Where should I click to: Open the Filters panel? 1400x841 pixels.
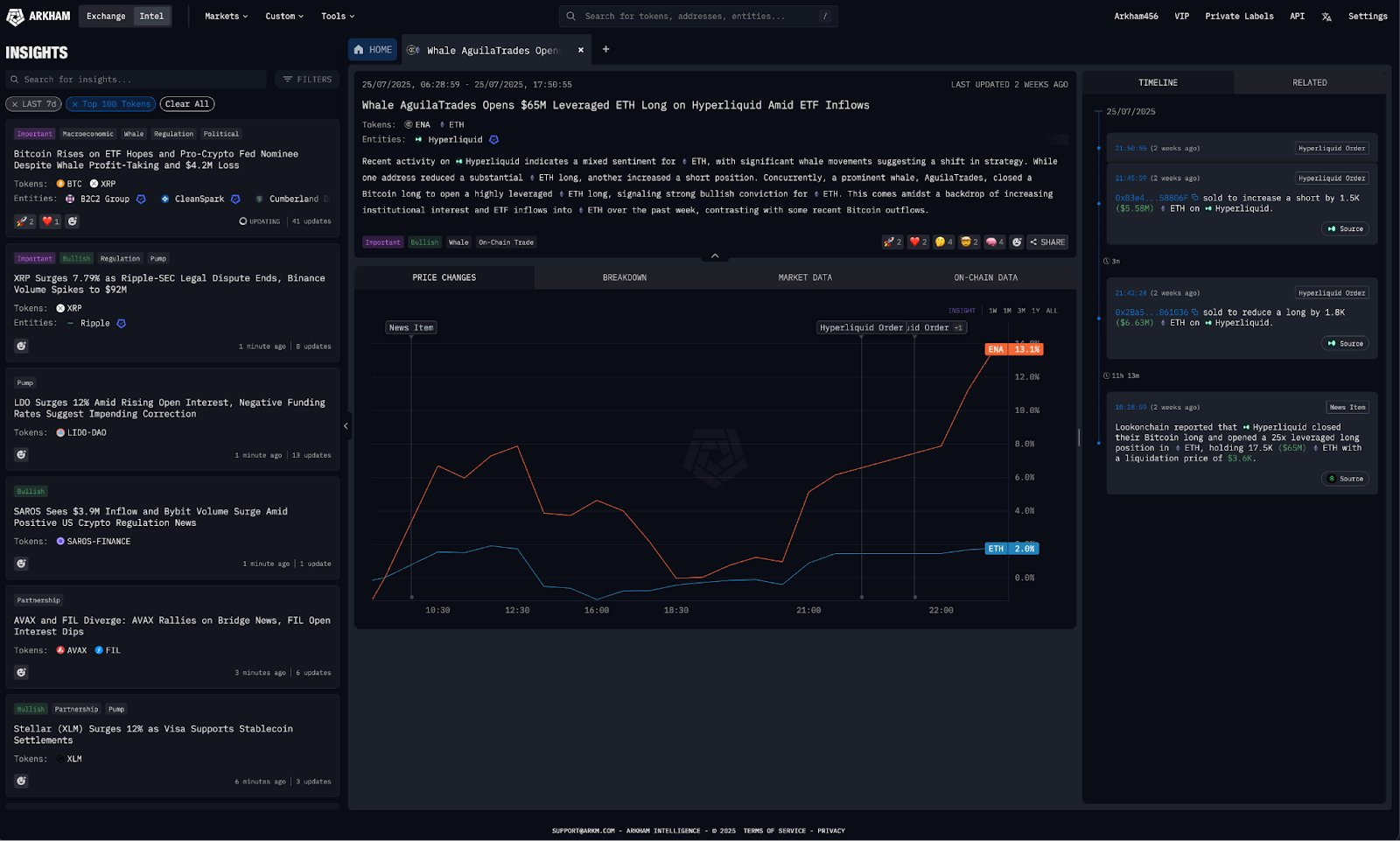307,80
